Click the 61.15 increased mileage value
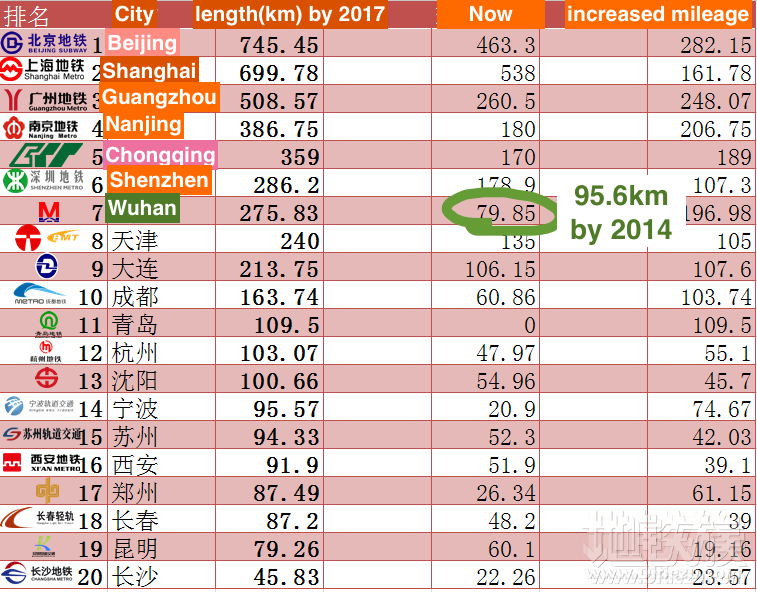This screenshot has width=757, height=592. click(x=723, y=493)
